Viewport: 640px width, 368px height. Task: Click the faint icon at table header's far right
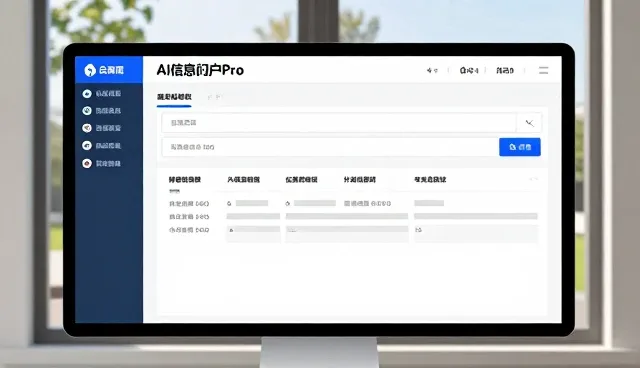click(x=533, y=179)
